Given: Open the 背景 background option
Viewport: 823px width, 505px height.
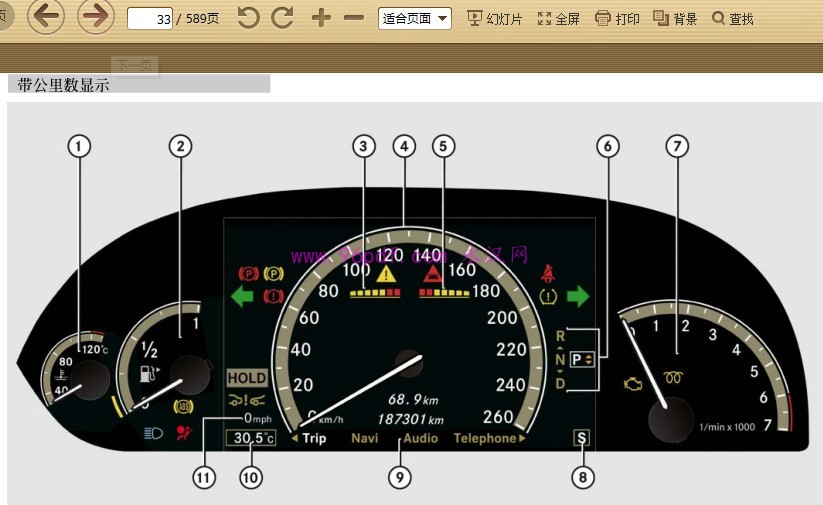Looking at the screenshot, I should click(x=675, y=19).
